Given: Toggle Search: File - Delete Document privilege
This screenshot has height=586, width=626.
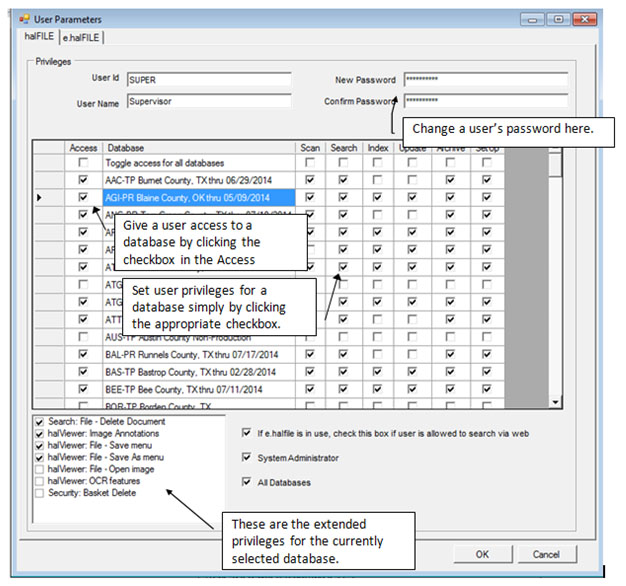Looking at the screenshot, I should [39, 422].
